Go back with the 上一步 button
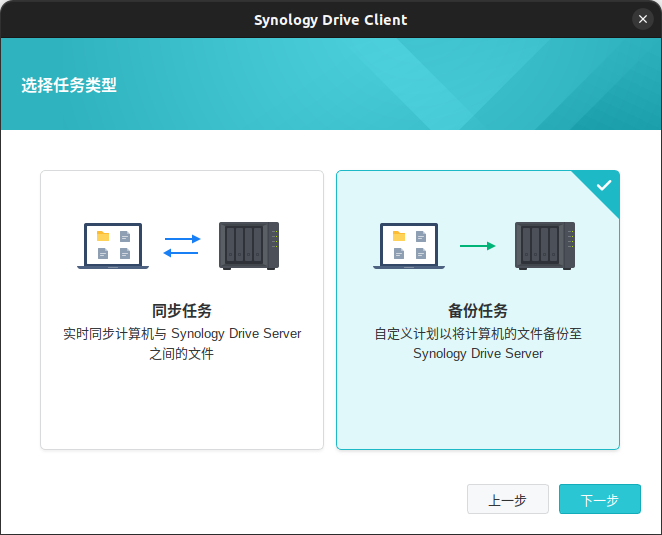The height and width of the screenshot is (535, 662). [508, 499]
